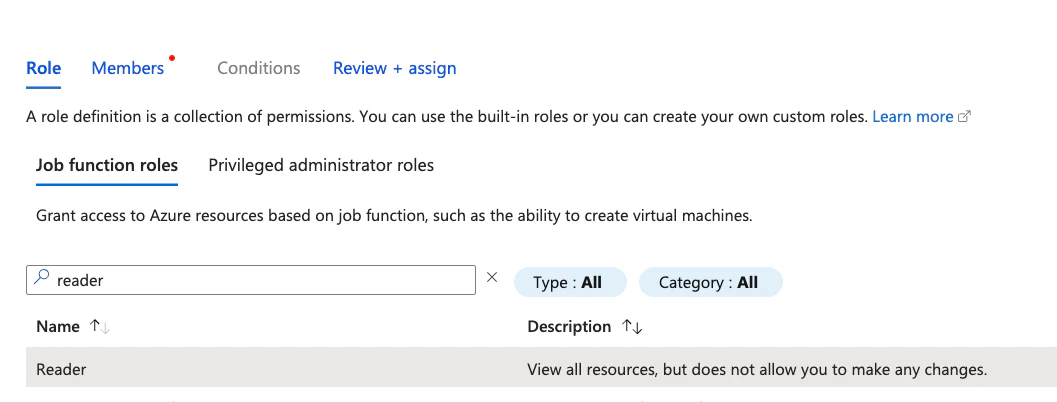Go to the Review + assign tab
This screenshot has width=1057, height=402.
pos(394,68)
